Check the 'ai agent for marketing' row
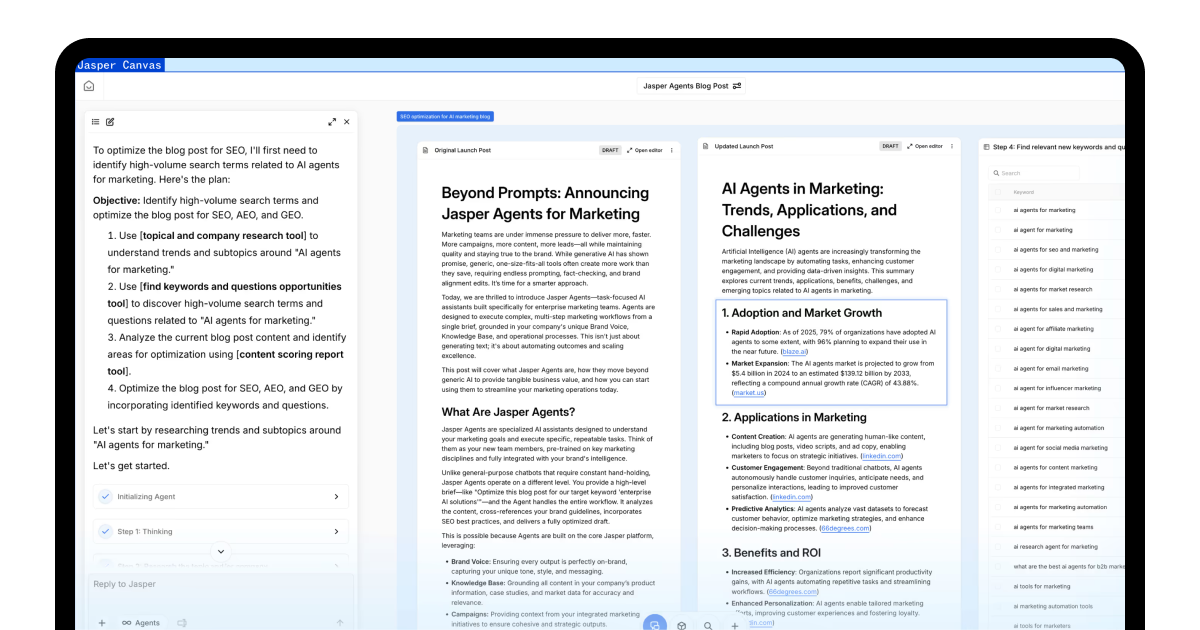The height and width of the screenshot is (630, 1200). [997, 230]
